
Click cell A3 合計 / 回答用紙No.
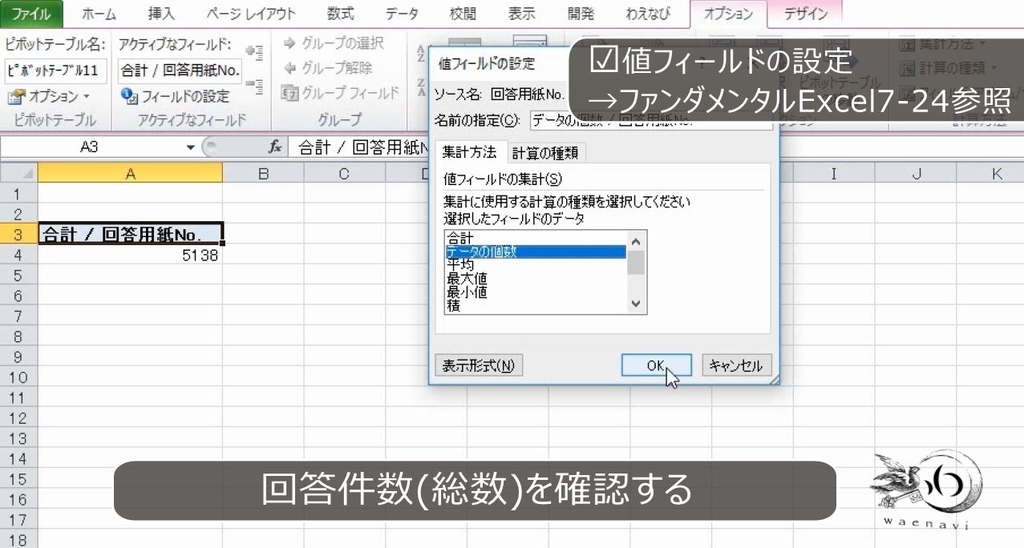pos(130,234)
